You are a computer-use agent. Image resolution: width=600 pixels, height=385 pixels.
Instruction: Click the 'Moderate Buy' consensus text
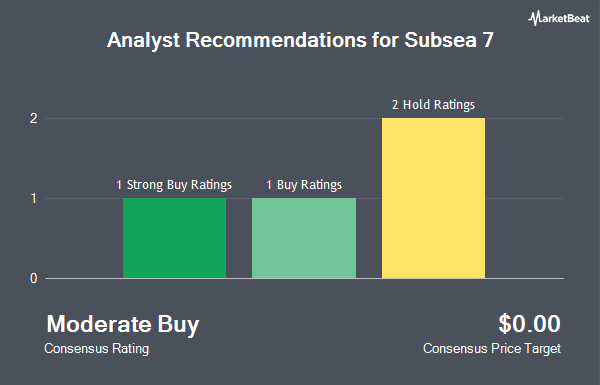click(123, 324)
